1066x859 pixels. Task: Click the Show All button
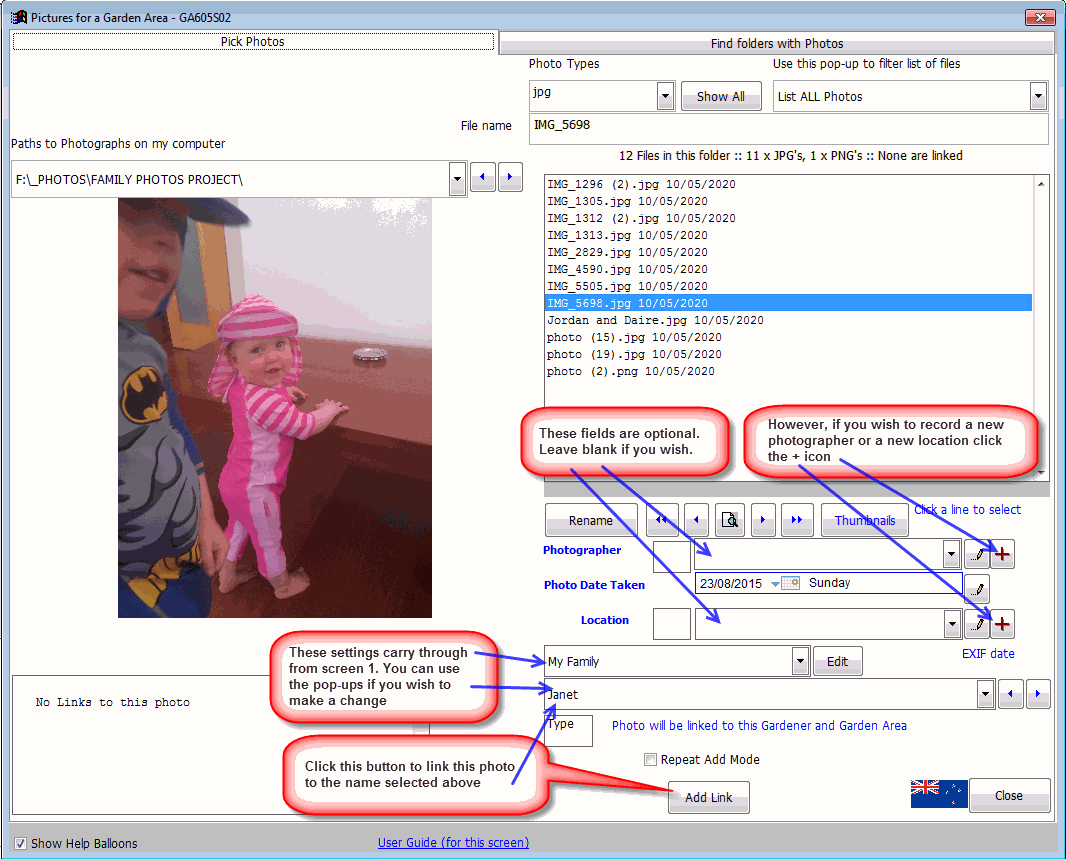[721, 97]
